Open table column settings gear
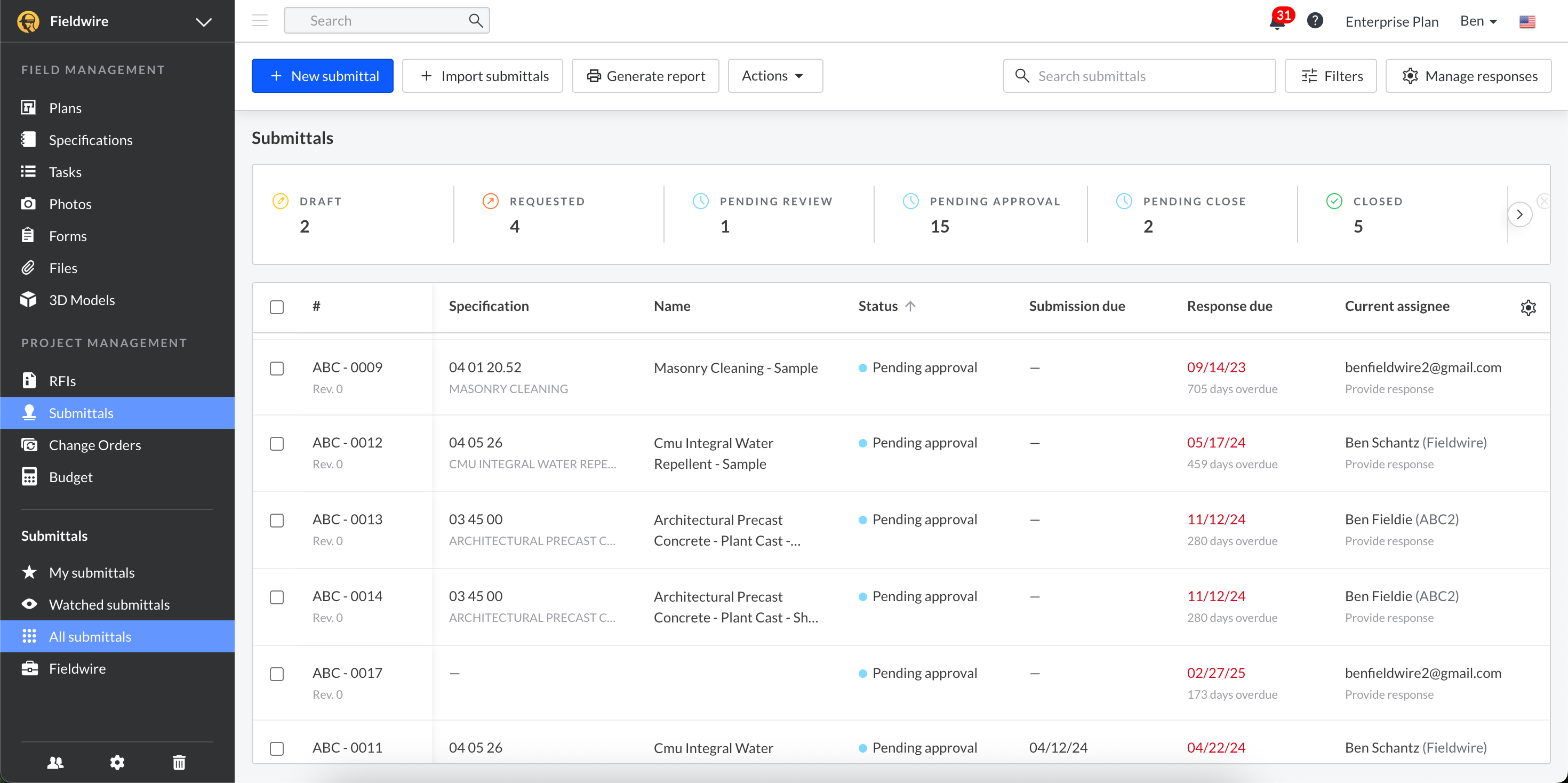The height and width of the screenshot is (783, 1568). click(1528, 307)
